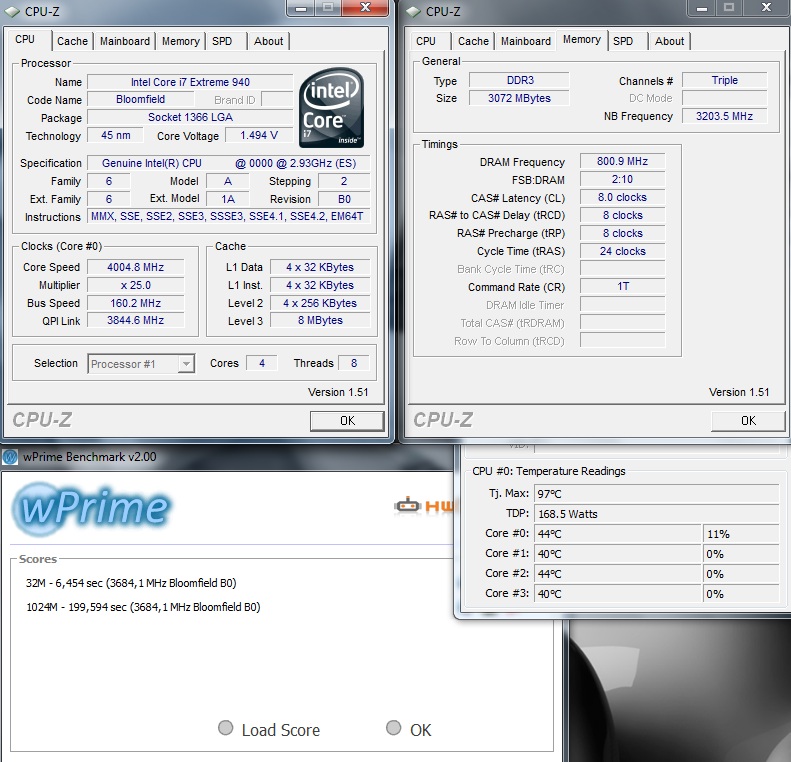Click the Core #3 temperature '40°C'
Screen dimensions: 791x762
tap(618, 594)
